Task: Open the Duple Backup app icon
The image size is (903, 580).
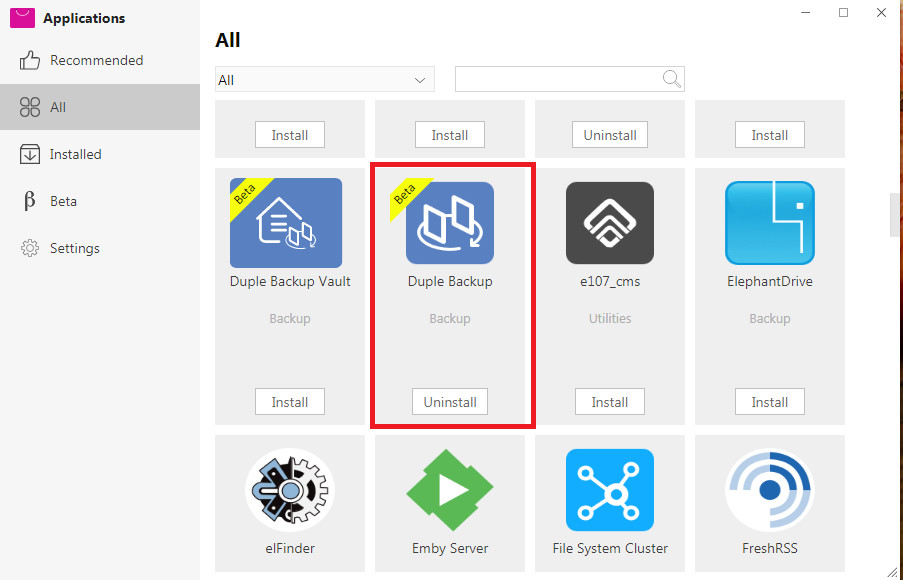Action: (x=450, y=223)
